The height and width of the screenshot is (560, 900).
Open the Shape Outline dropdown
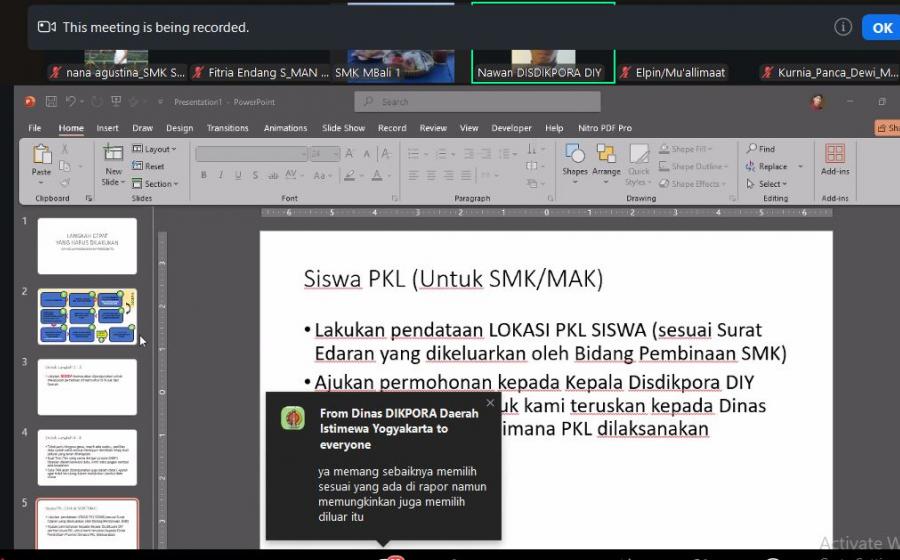coord(693,166)
